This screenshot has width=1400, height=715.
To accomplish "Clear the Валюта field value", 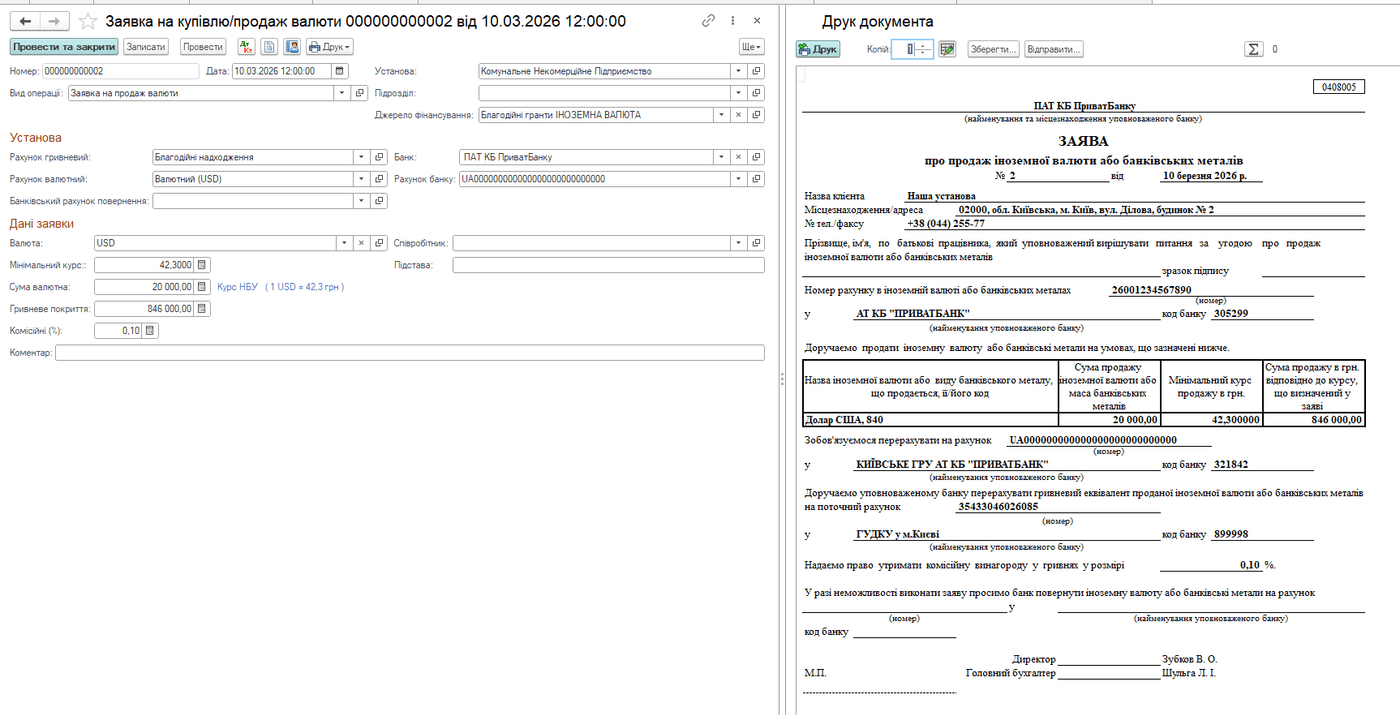I will click(x=361, y=243).
